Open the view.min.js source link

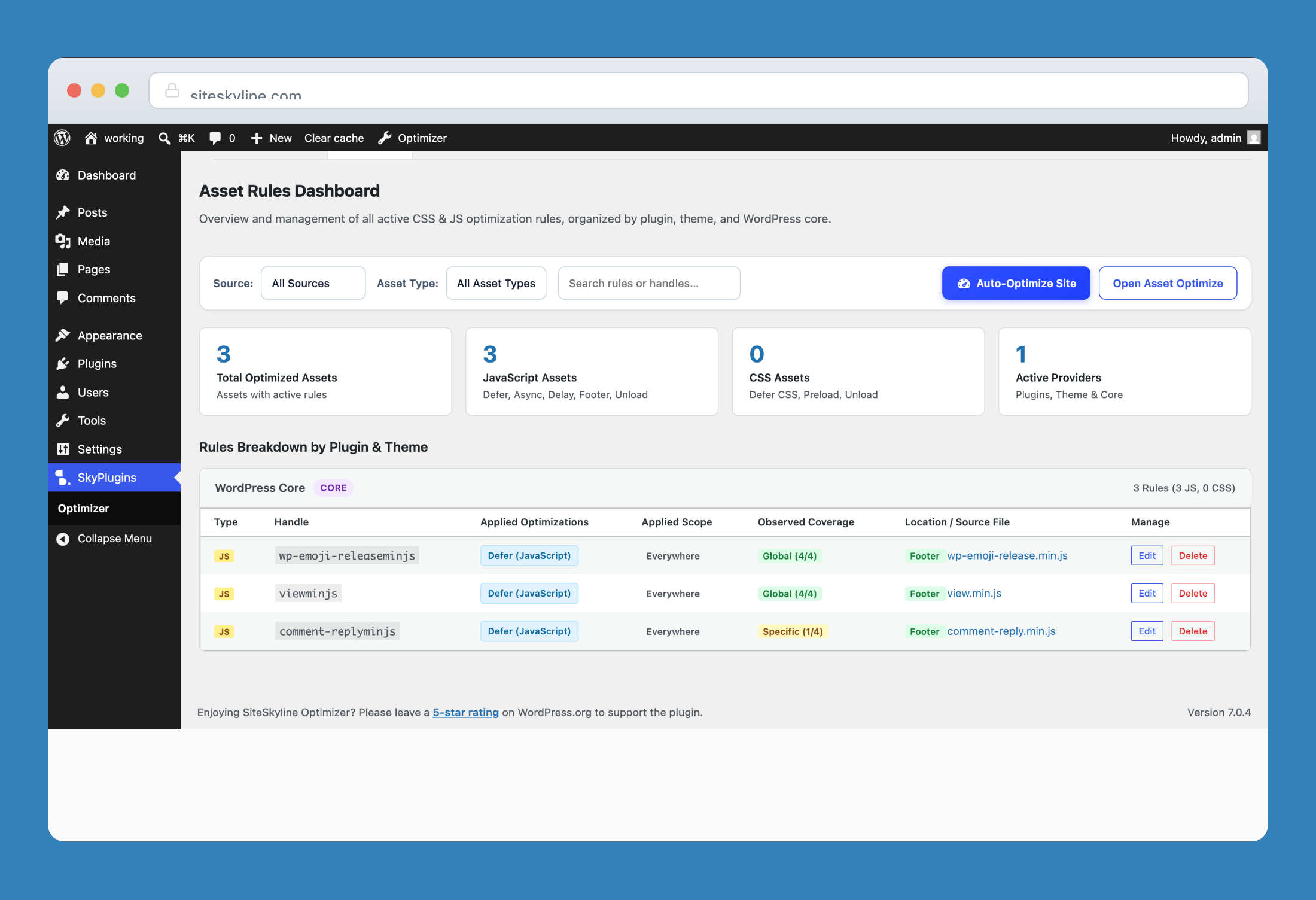[x=974, y=594]
